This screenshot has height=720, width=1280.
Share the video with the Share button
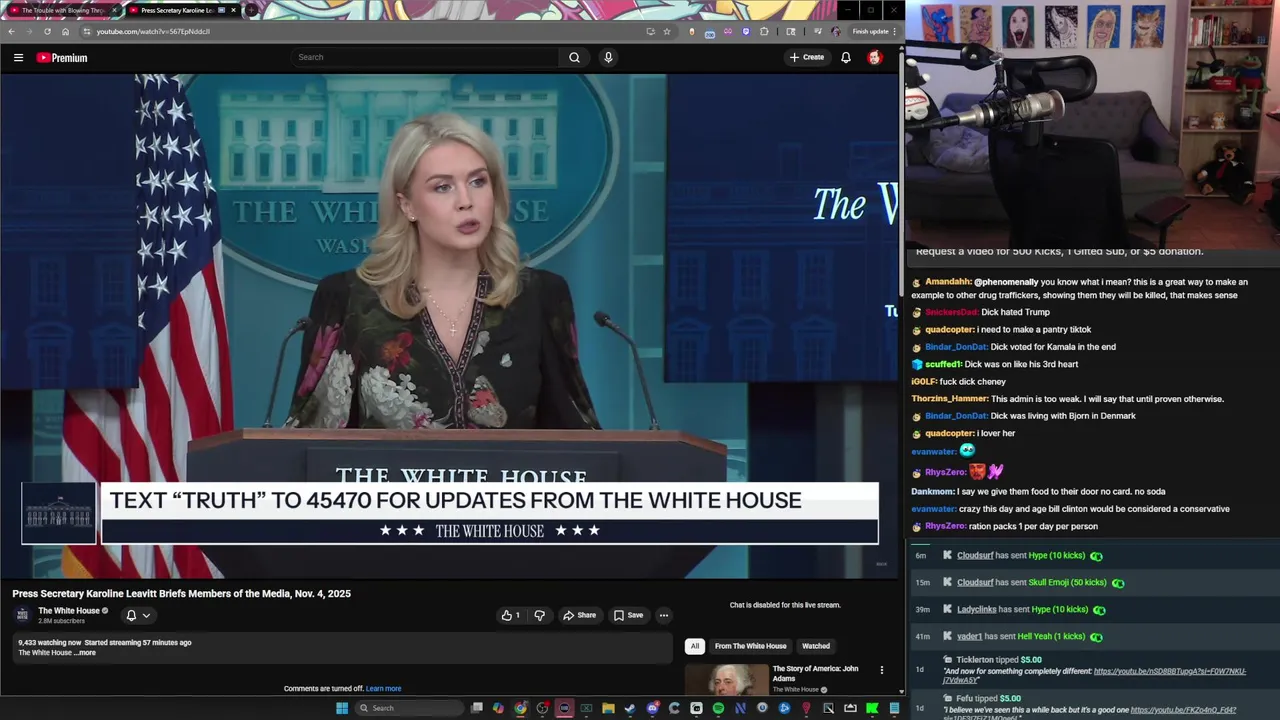point(579,615)
